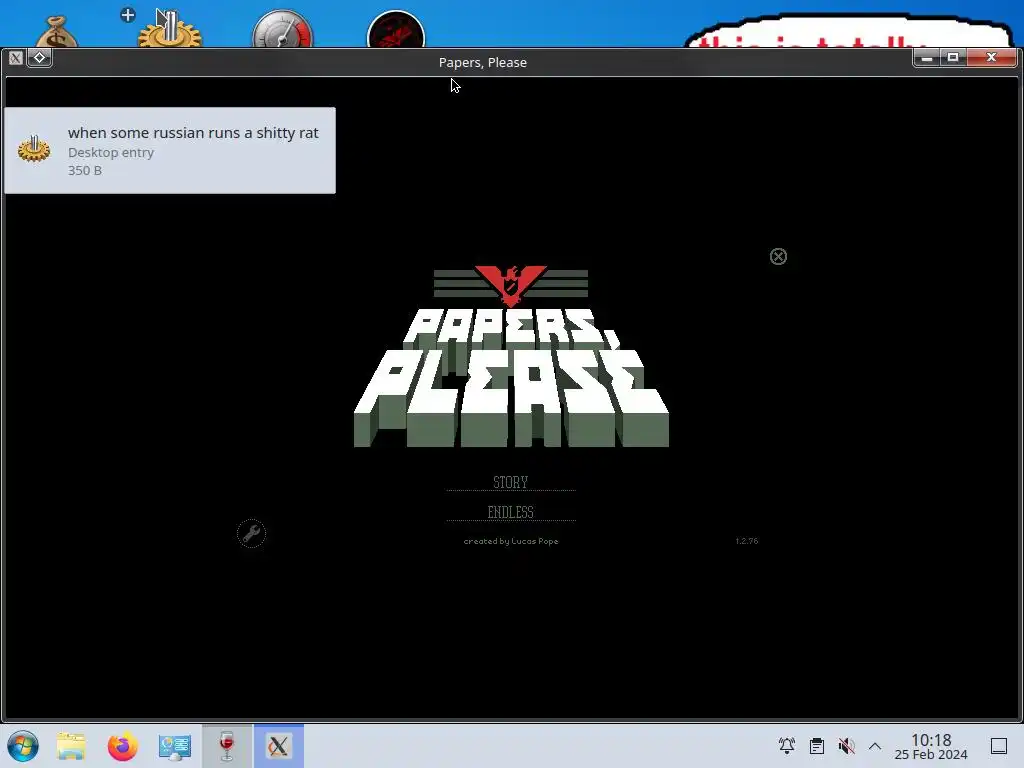The width and height of the screenshot is (1024, 768).
Task: Close the Papers, Please window
Action: pyautogui.click(x=991, y=58)
